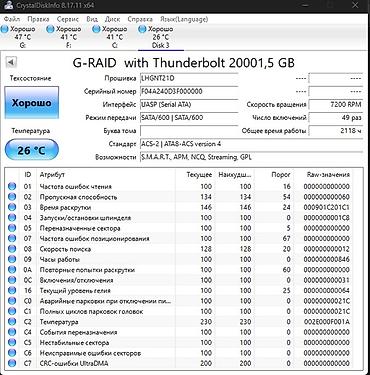
Task: Click the previous disk arrow button
Action: pos(11,62)
